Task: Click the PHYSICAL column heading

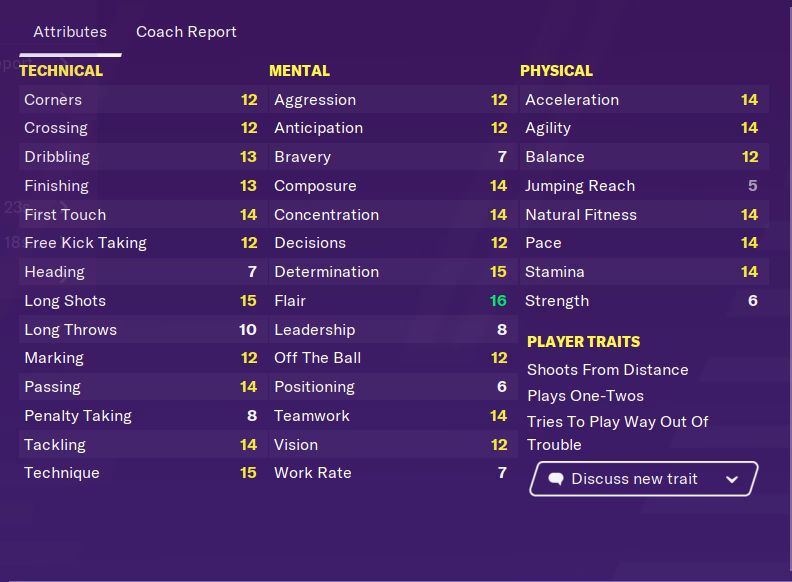Action: tap(556, 71)
